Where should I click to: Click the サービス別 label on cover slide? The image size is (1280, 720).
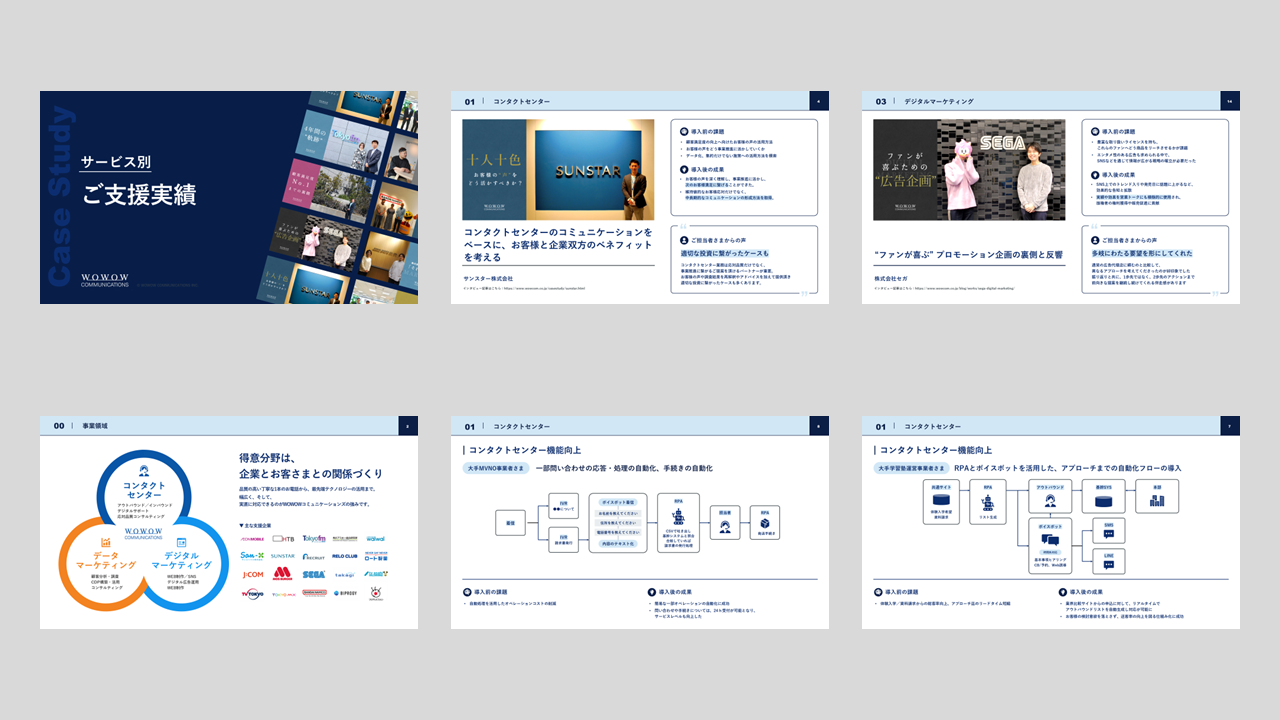[116, 160]
